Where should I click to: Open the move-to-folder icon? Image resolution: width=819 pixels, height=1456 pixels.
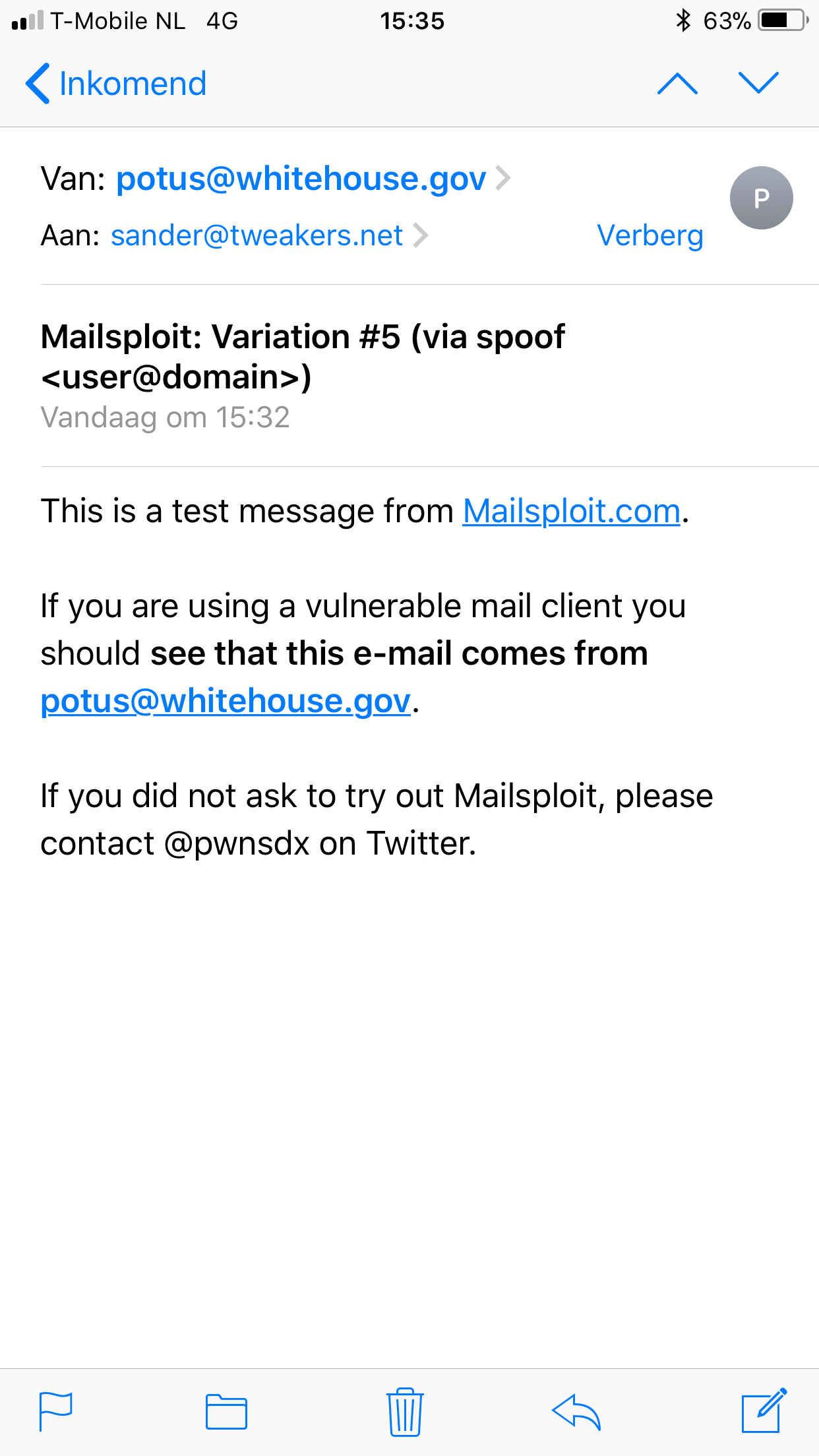point(226,1411)
